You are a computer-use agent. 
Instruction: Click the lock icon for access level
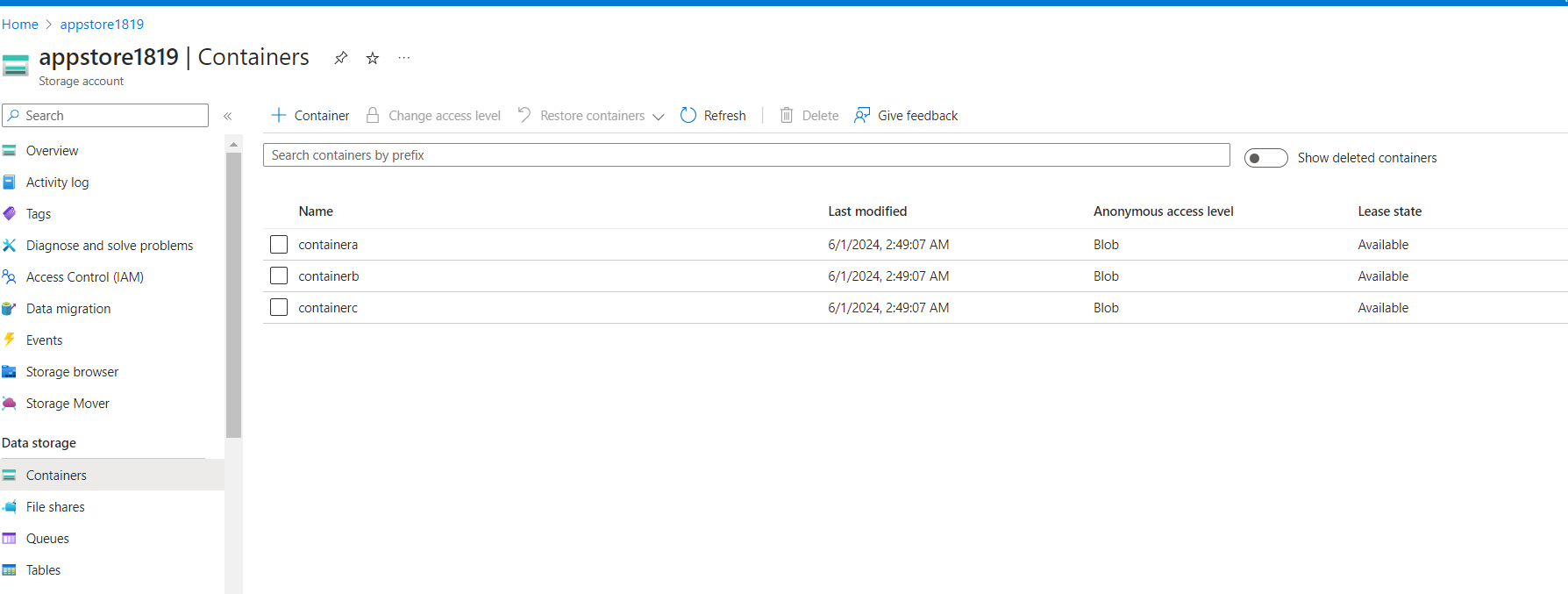point(373,115)
